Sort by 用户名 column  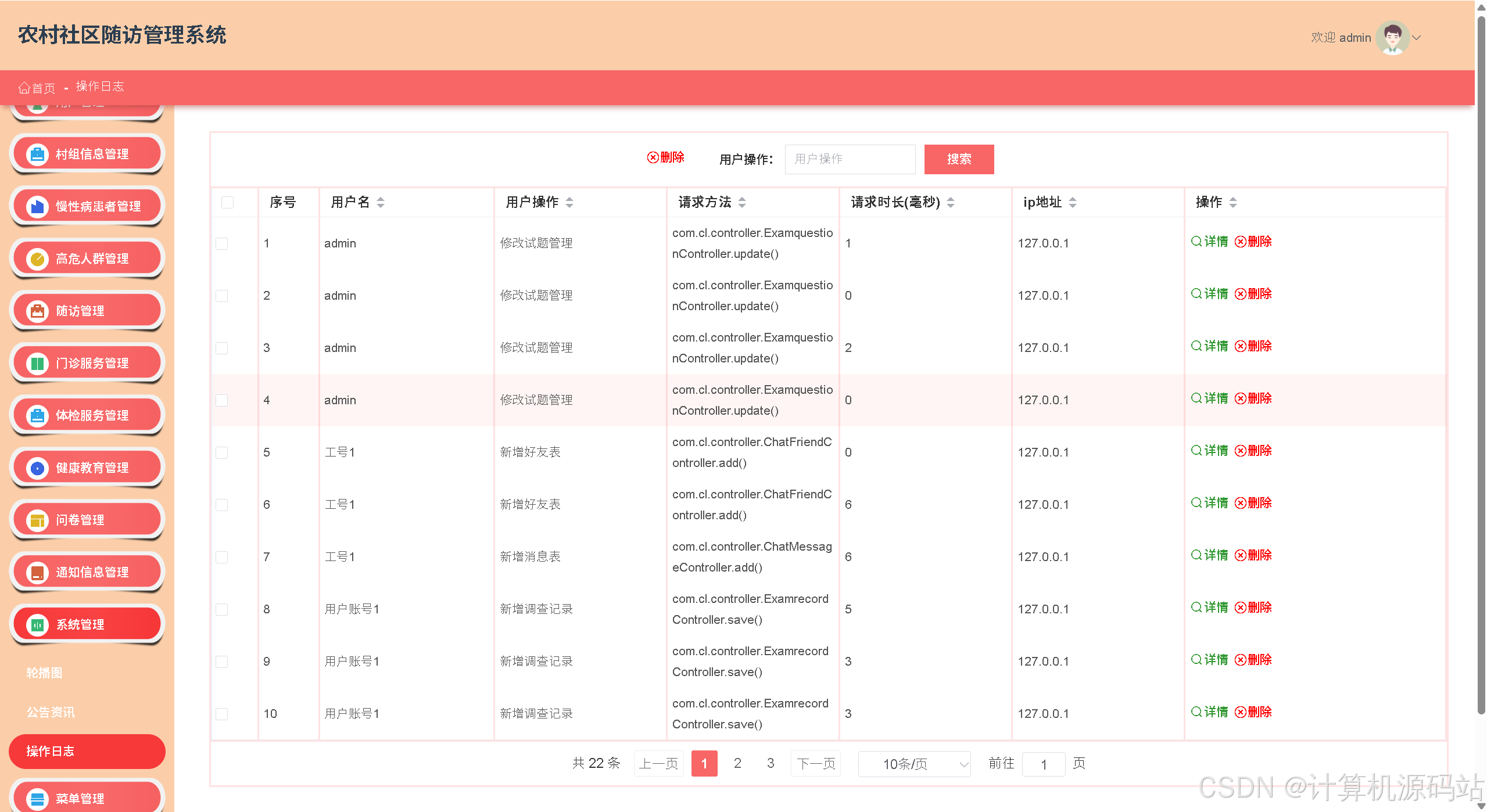click(381, 202)
